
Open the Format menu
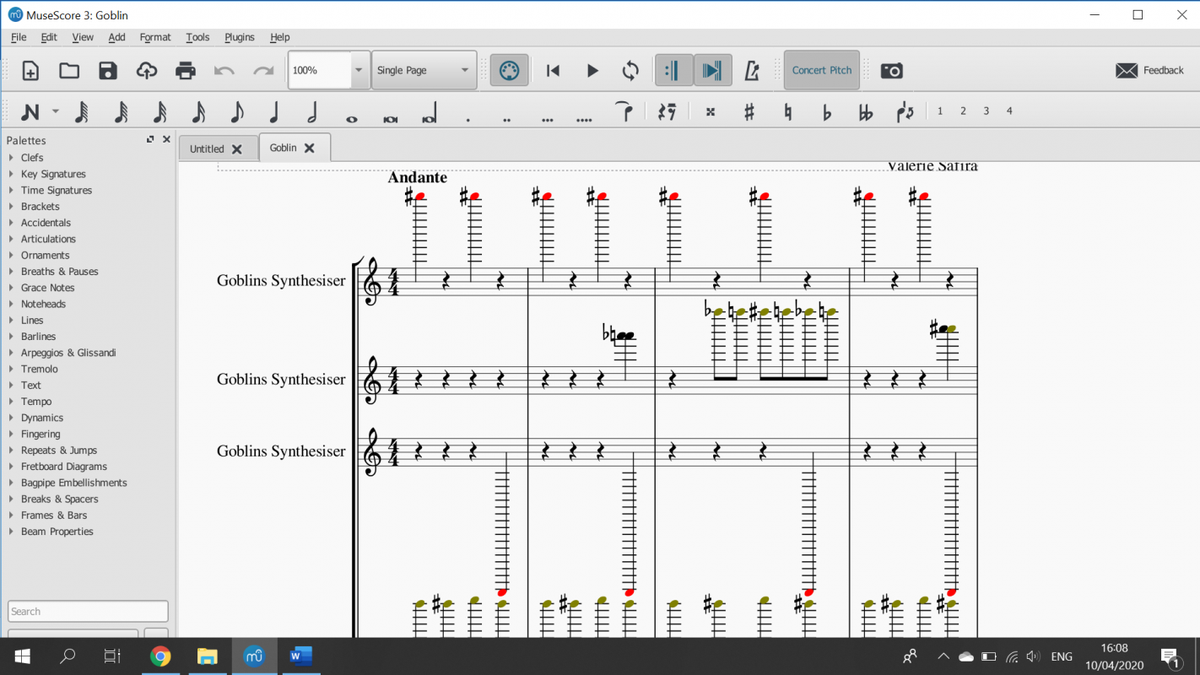155,37
